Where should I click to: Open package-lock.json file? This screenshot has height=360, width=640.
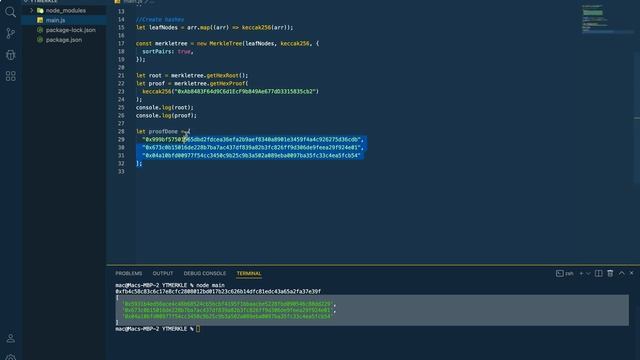[x=71, y=30]
